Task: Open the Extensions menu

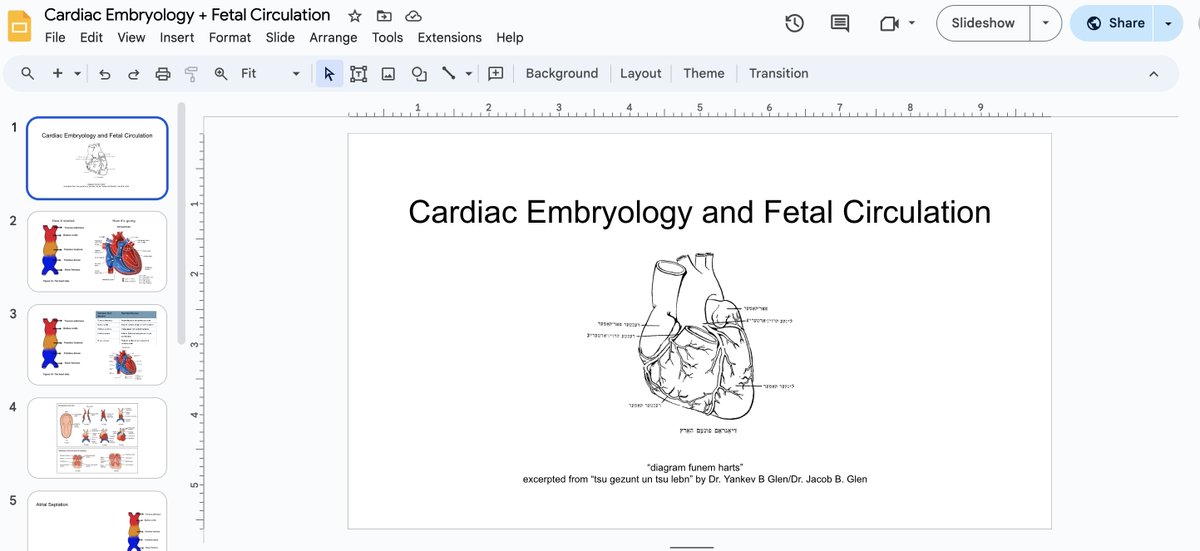Action: 449,37
